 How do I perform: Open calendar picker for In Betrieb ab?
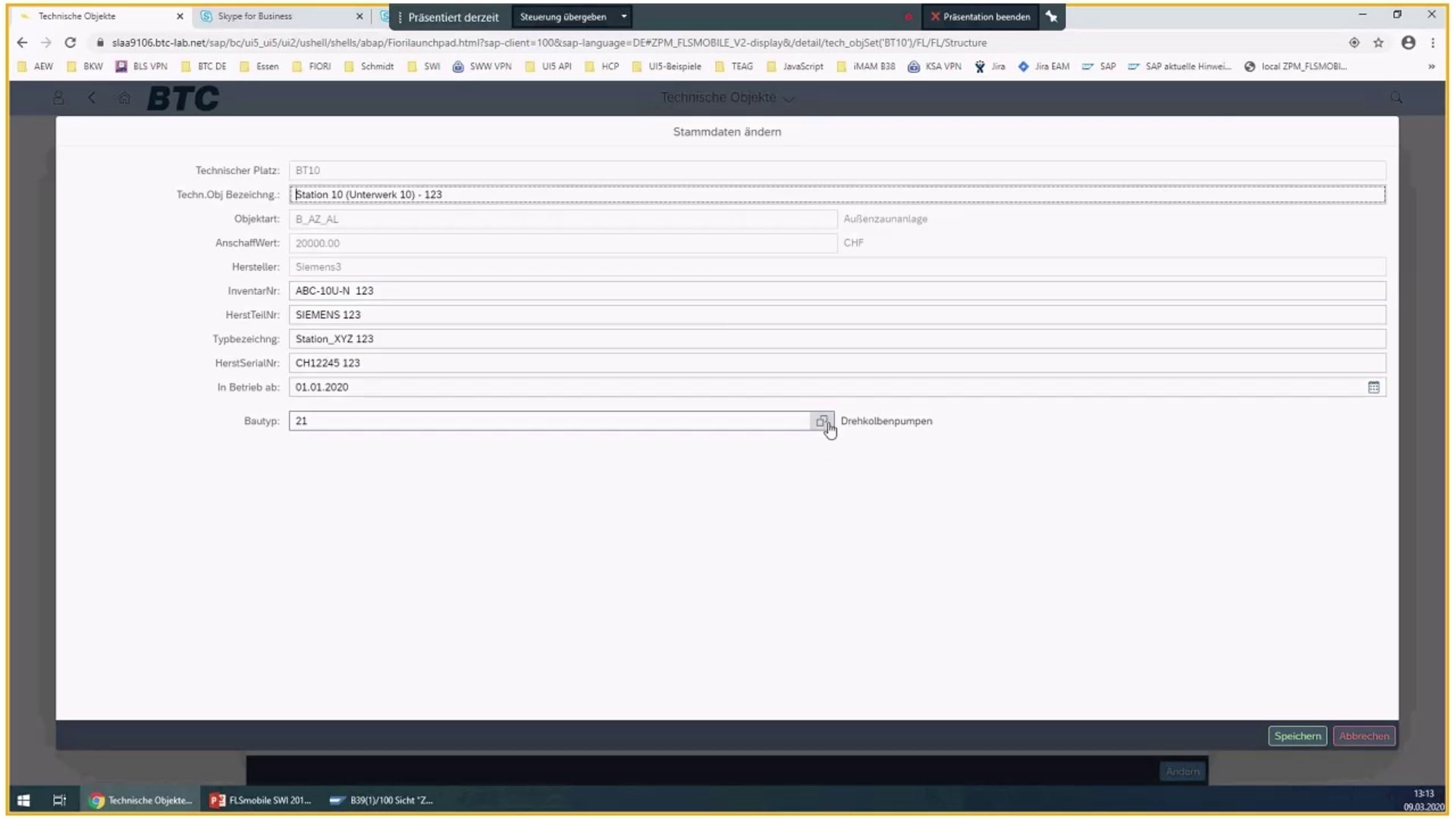click(x=1374, y=388)
